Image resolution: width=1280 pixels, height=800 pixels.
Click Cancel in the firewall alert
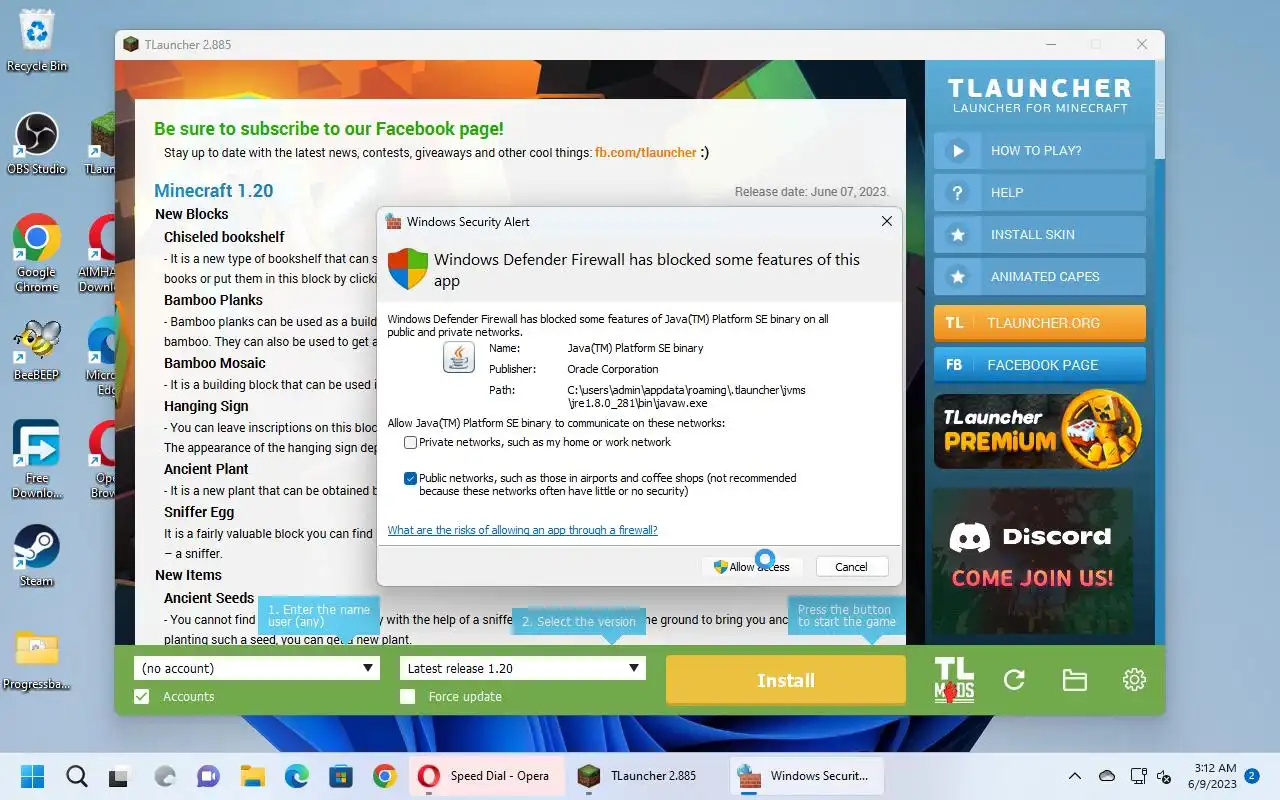point(852,566)
